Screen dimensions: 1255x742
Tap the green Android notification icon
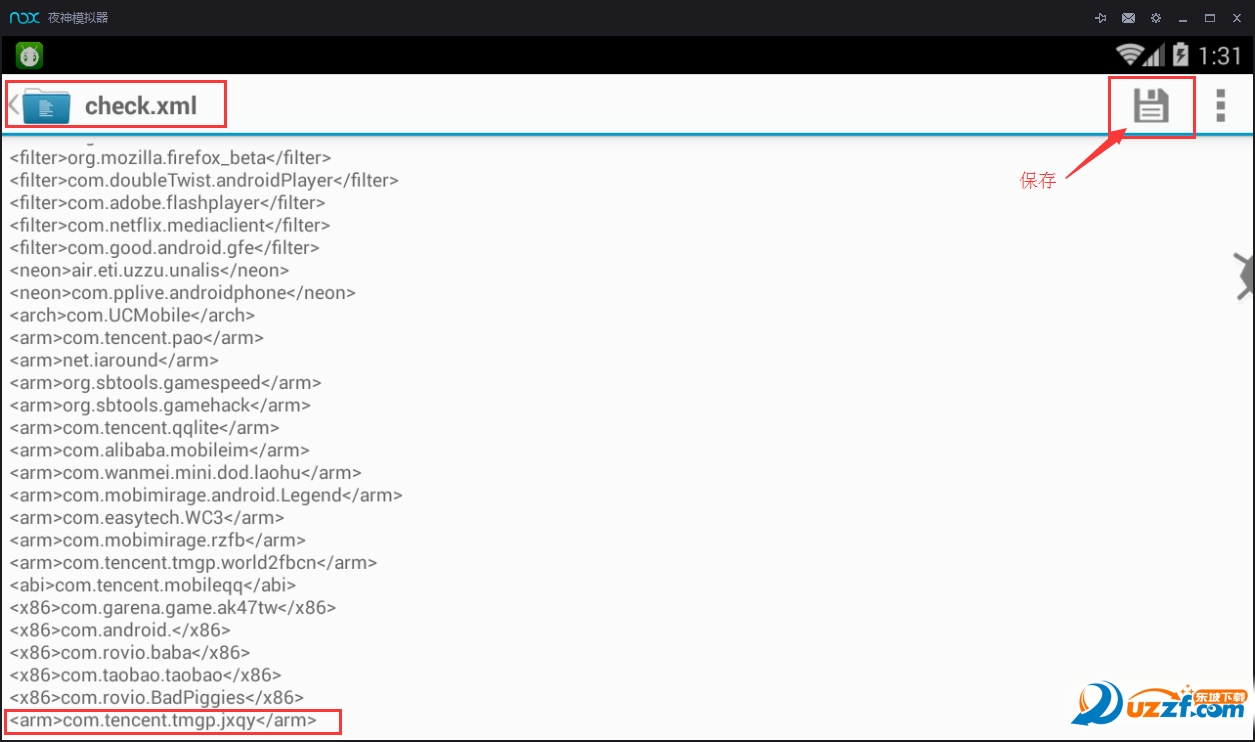pos(30,55)
